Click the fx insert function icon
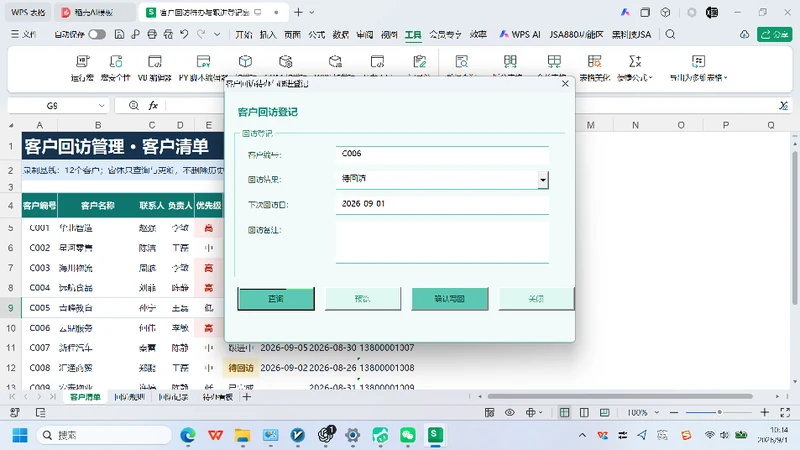Screen dimensions: 800x450 [x=153, y=106]
